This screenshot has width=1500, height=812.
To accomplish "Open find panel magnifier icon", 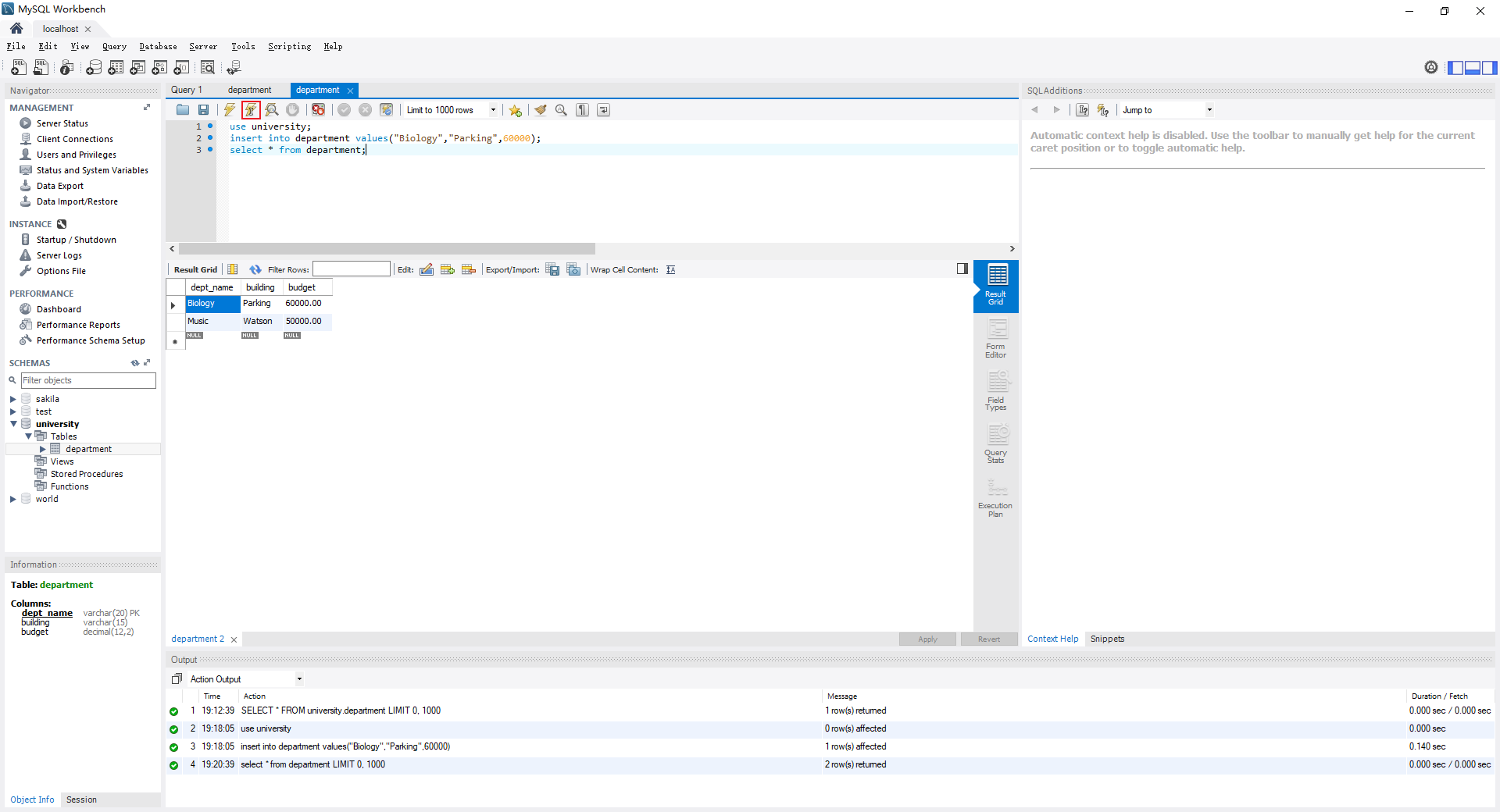I will (x=561, y=110).
